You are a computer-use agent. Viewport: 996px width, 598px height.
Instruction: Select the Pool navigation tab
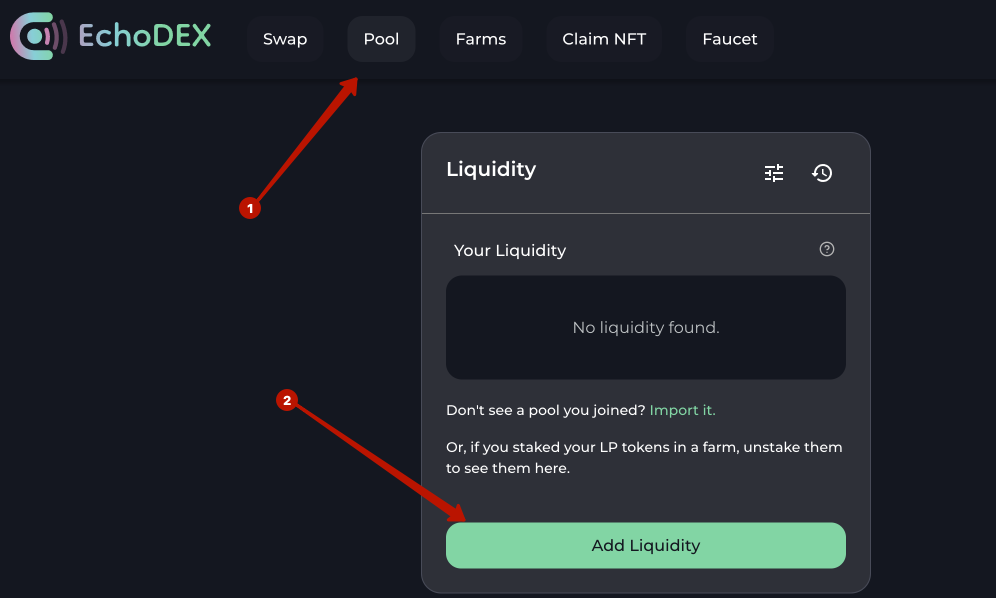tap(381, 40)
